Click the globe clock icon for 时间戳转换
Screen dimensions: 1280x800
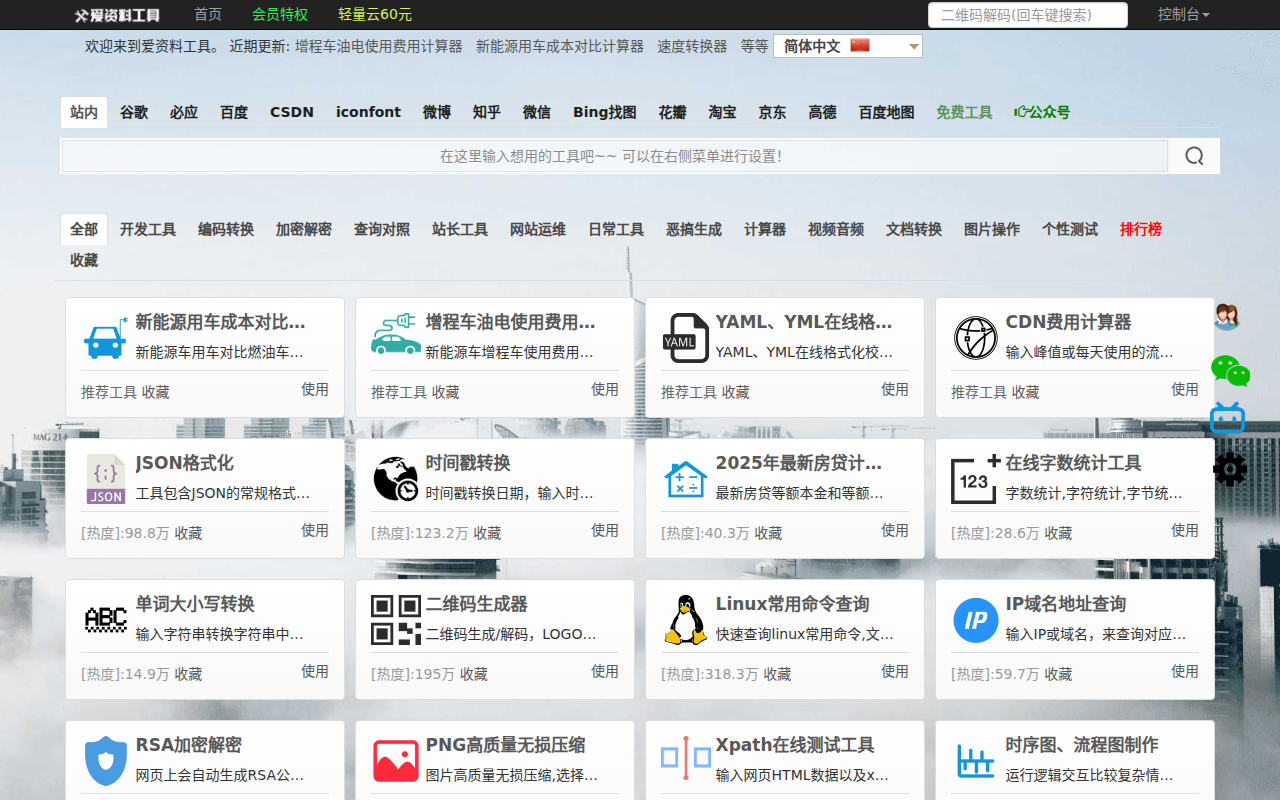395,479
